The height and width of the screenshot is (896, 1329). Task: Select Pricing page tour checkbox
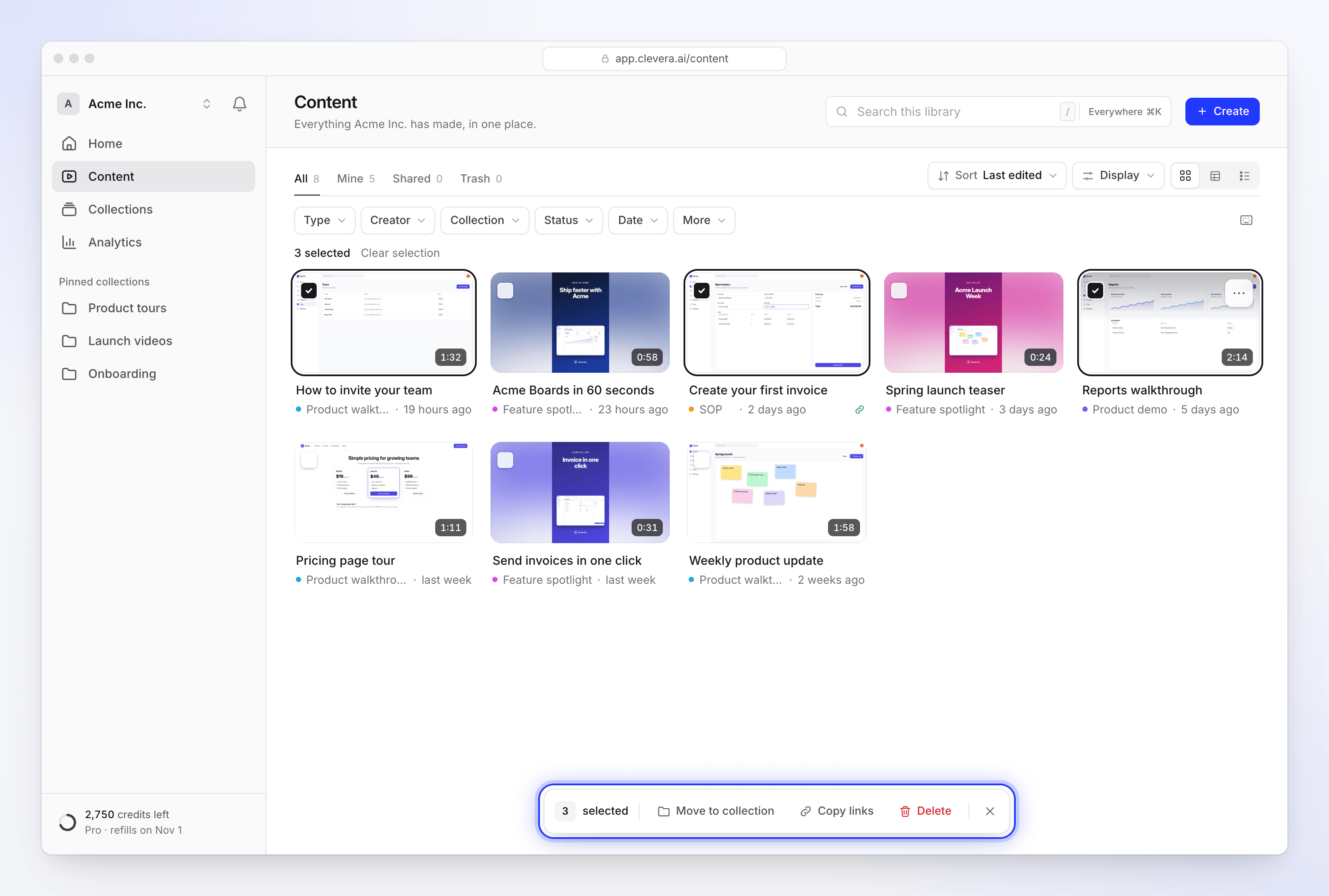[x=308, y=461]
